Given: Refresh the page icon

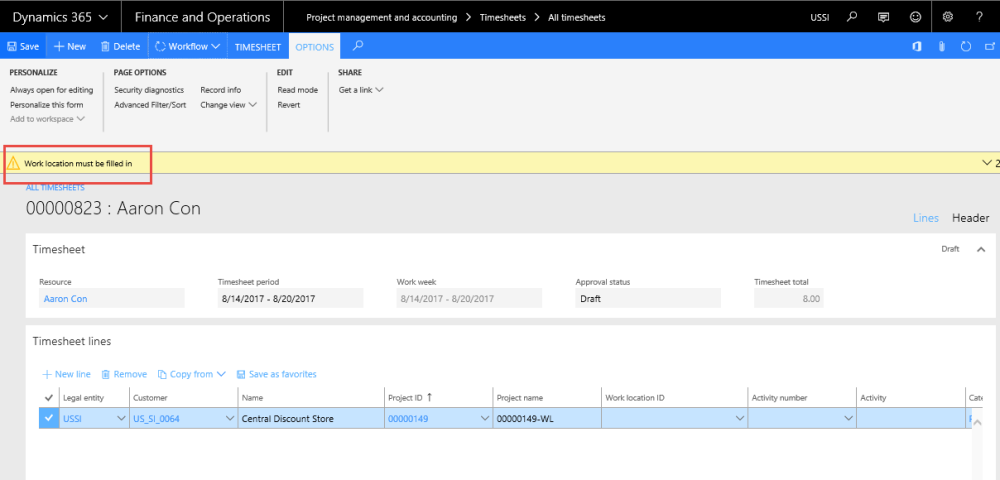Looking at the screenshot, I should (966, 47).
